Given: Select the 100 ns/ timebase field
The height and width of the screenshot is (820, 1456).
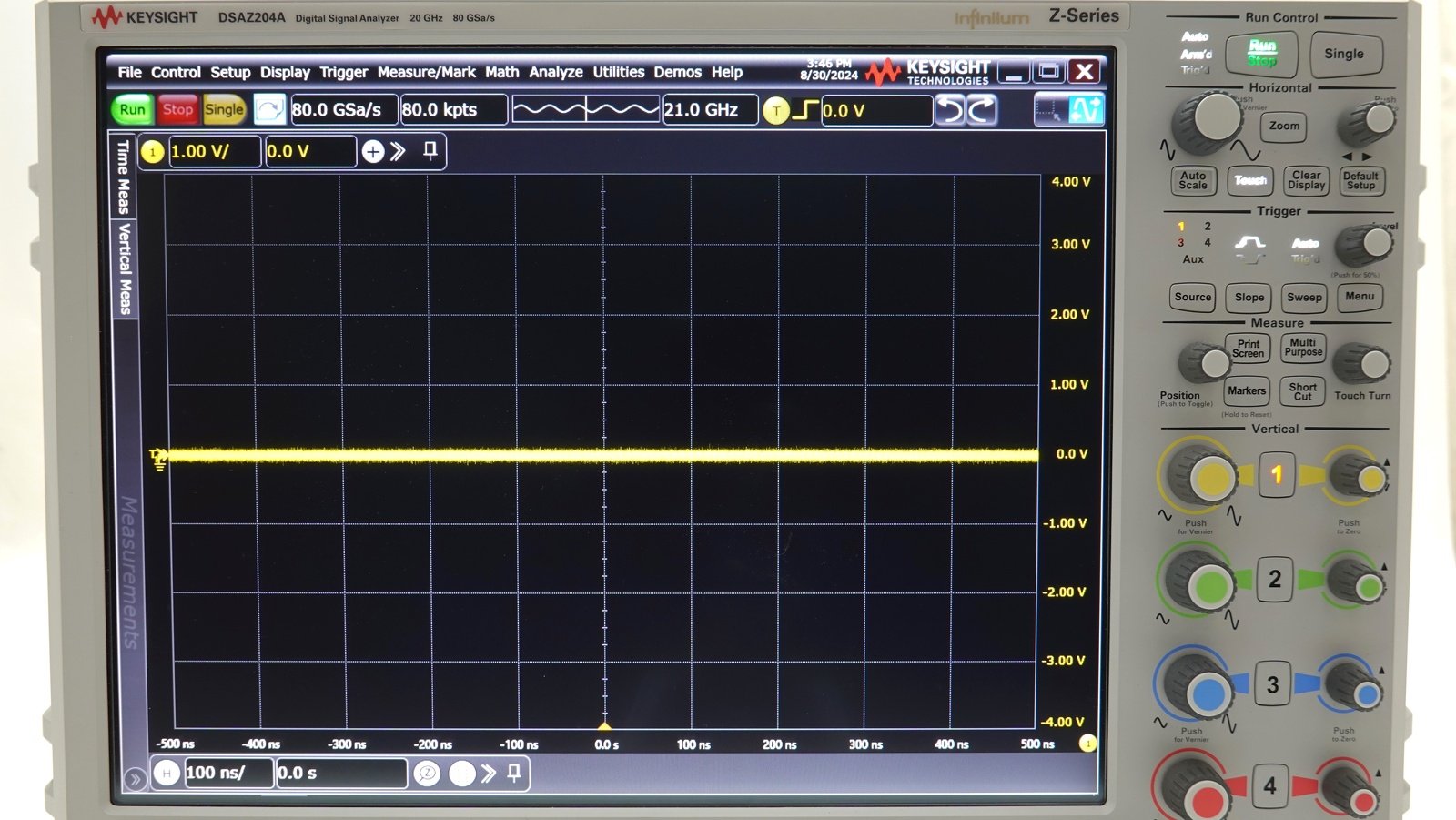Looking at the screenshot, I should pyautogui.click(x=228, y=773).
